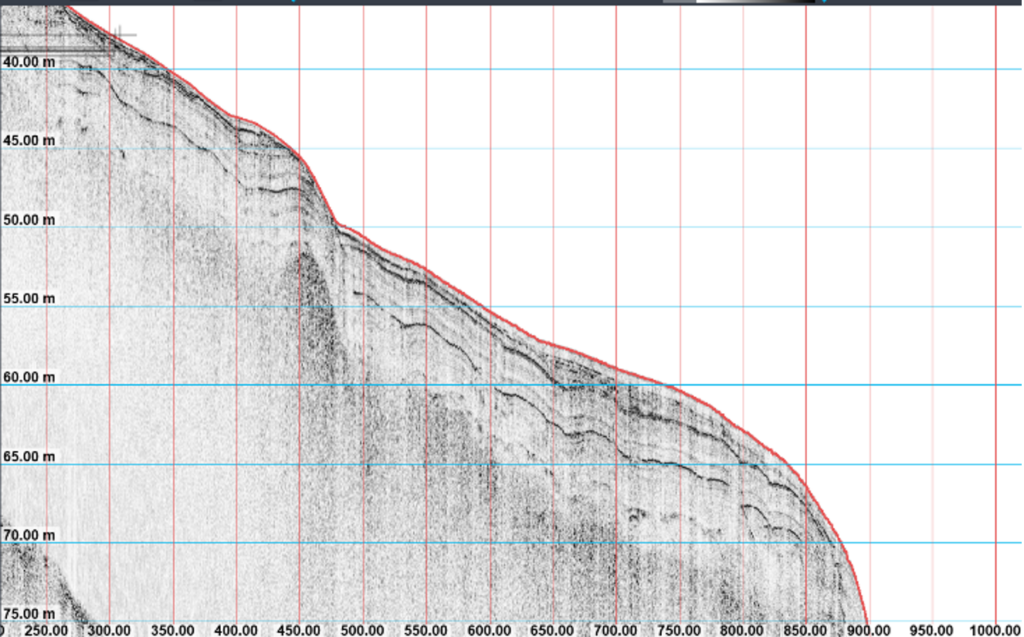Click the 800.00 distance axis label

(743, 631)
